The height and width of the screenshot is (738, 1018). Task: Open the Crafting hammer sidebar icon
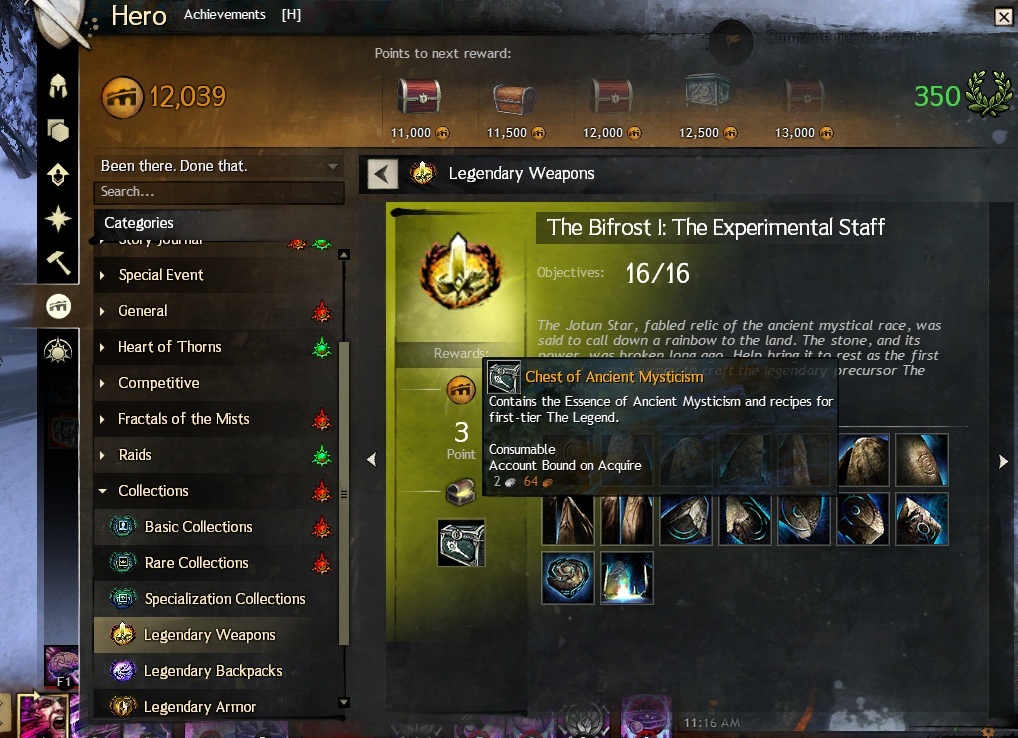point(58,263)
